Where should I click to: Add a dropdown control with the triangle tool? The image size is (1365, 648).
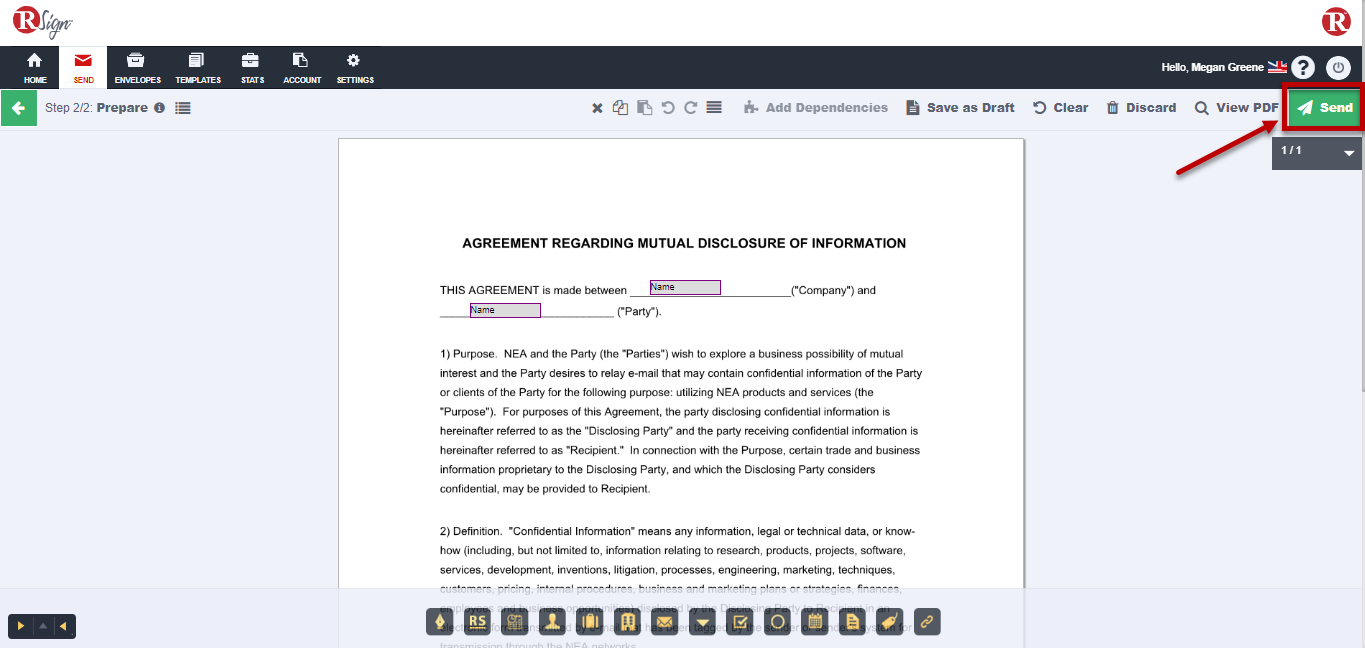point(702,622)
